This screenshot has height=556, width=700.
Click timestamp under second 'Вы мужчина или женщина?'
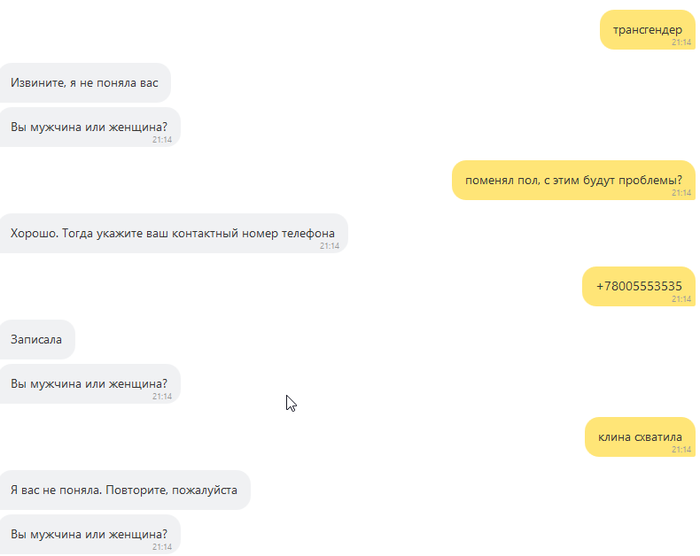[162, 397]
